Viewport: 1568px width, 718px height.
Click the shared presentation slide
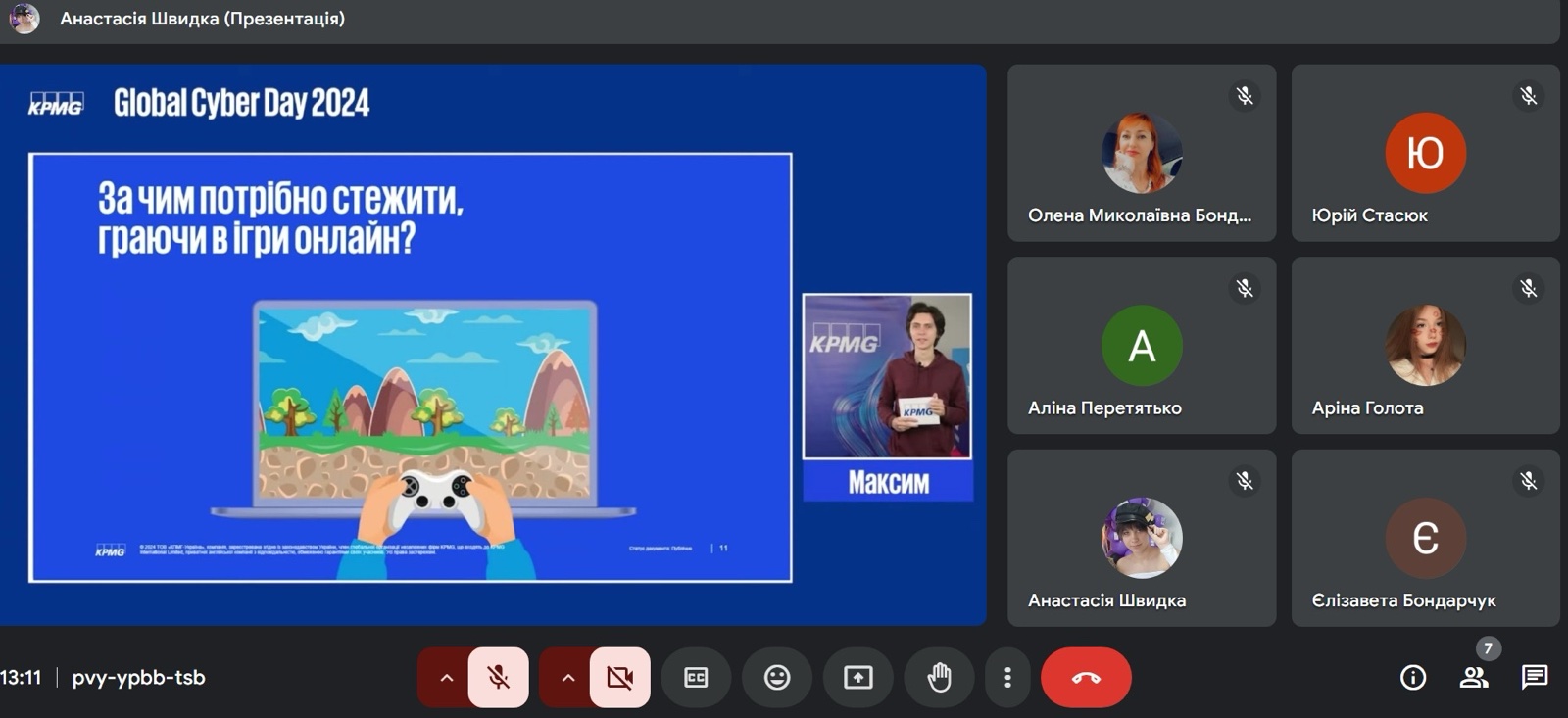pyautogui.click(x=410, y=367)
